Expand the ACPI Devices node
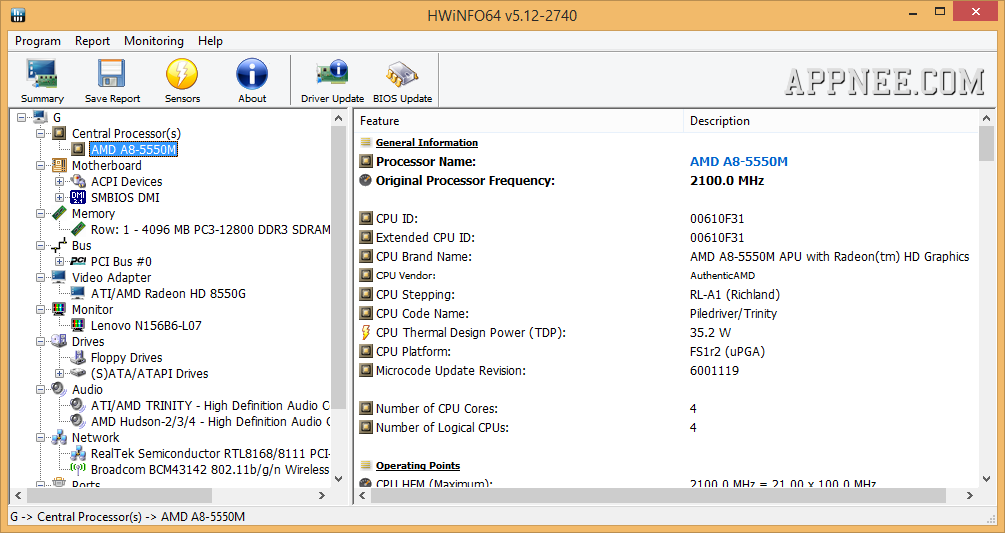The height and width of the screenshot is (533, 1005). coord(60,181)
